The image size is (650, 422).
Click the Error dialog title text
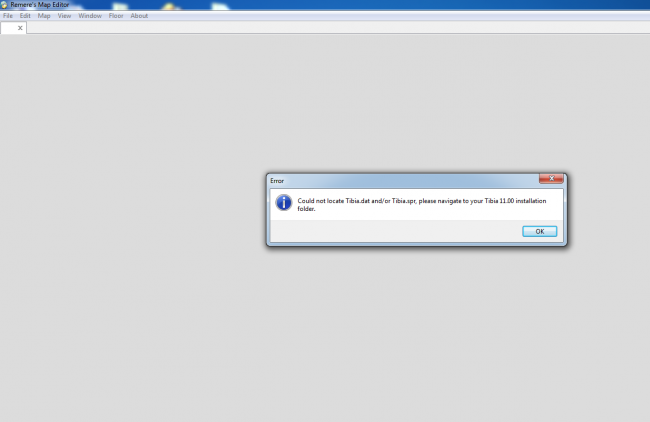point(277,181)
